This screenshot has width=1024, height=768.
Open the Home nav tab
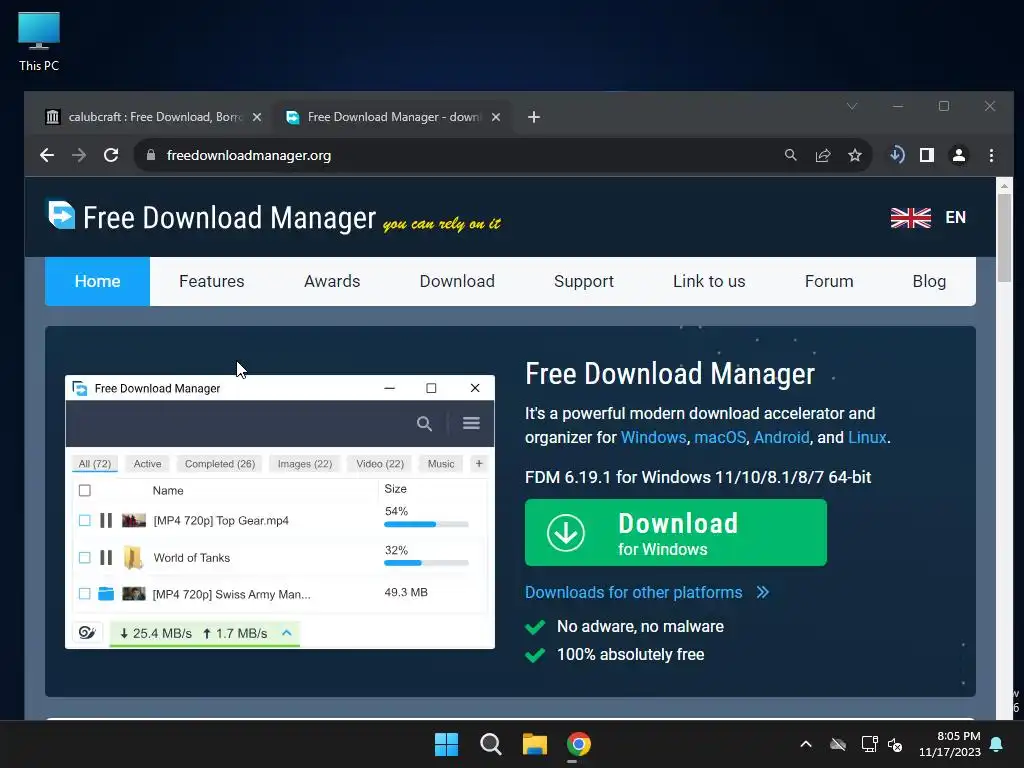[97, 281]
